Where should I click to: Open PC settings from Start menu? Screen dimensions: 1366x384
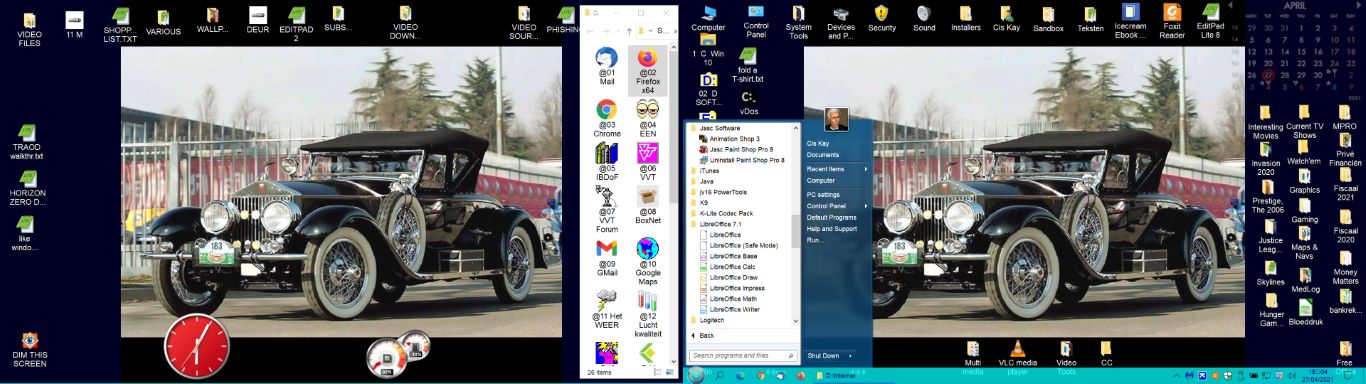pyautogui.click(x=823, y=194)
